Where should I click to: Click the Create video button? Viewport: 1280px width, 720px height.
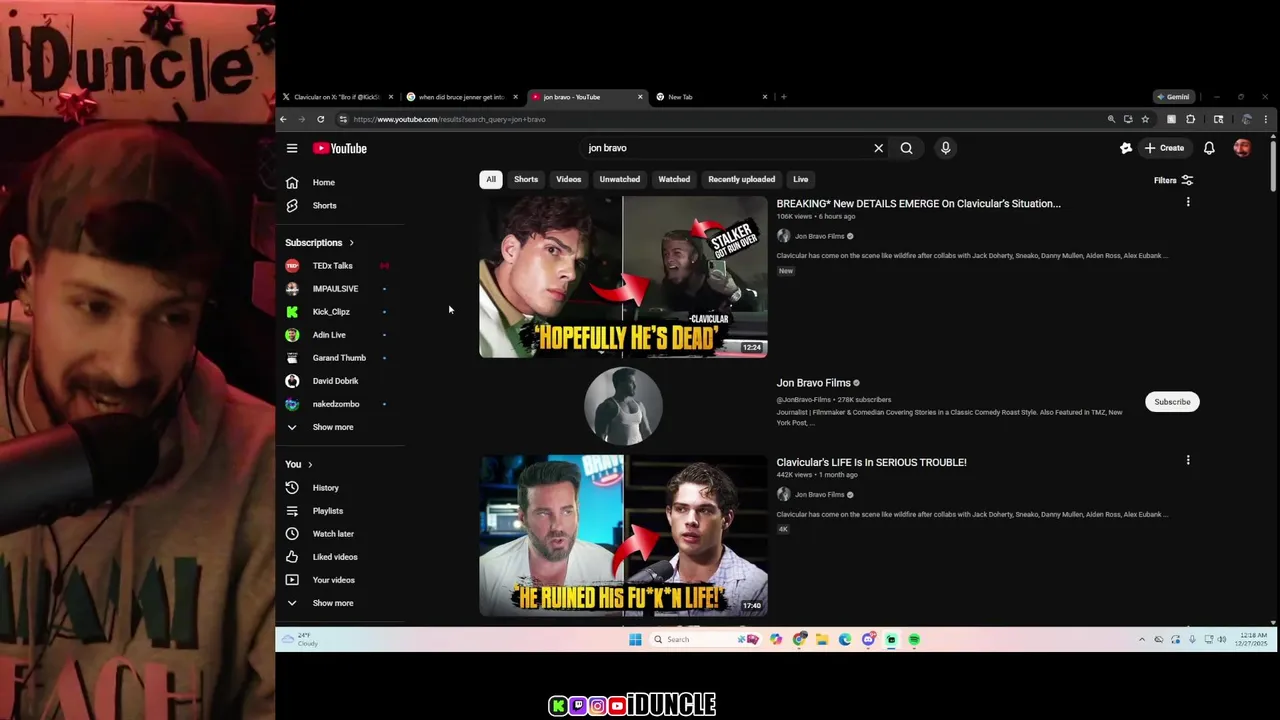1165,148
